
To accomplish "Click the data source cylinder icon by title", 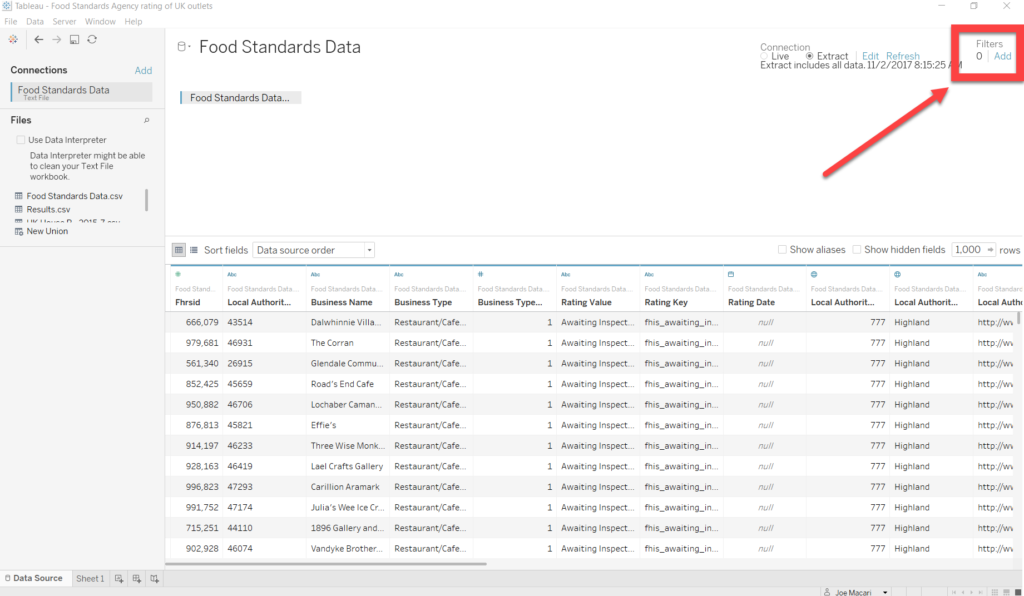I will pos(182,46).
